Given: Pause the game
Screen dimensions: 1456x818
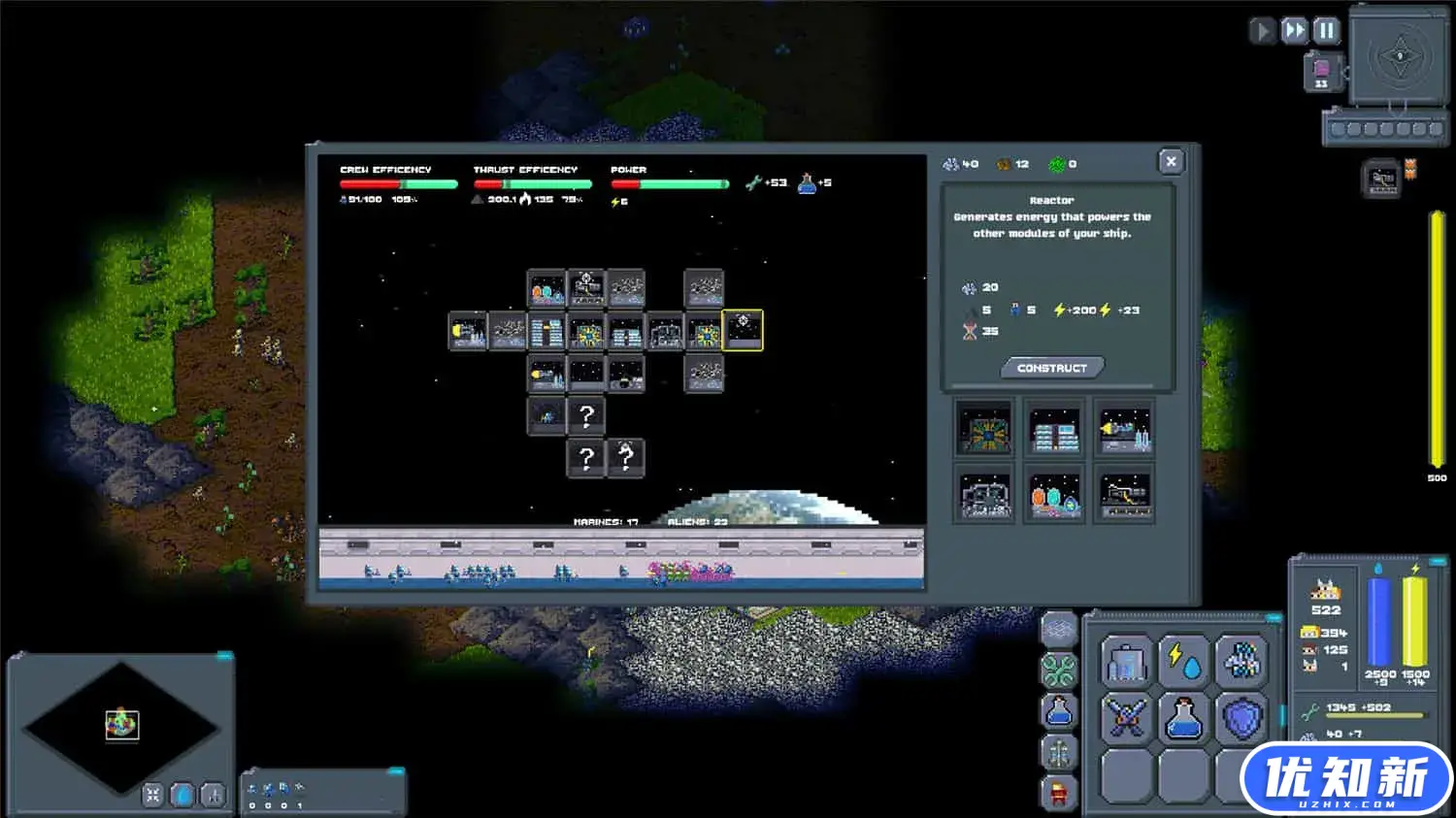Looking at the screenshot, I should pos(1326,31).
